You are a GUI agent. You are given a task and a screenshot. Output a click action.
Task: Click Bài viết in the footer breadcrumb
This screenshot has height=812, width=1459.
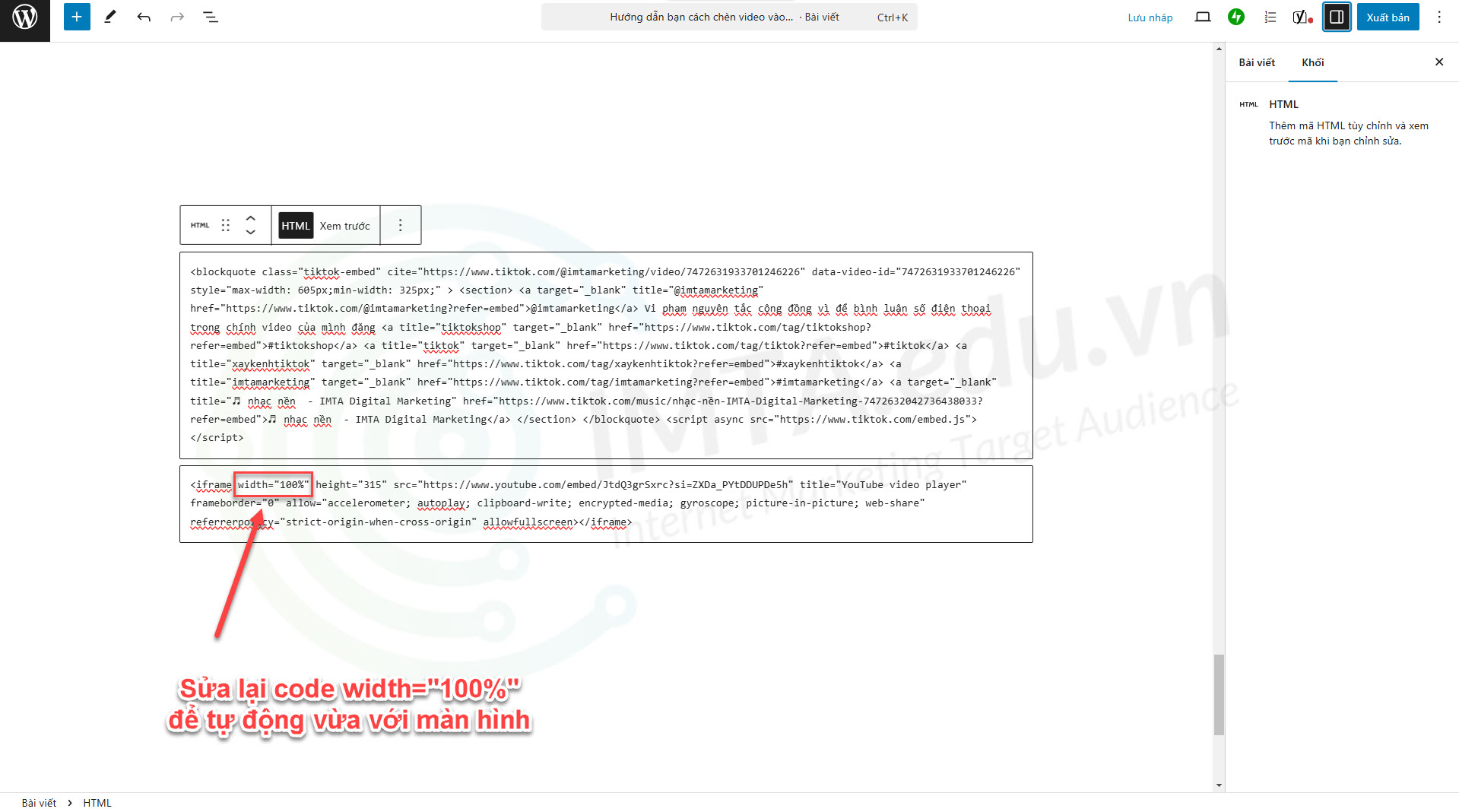pyautogui.click(x=39, y=803)
